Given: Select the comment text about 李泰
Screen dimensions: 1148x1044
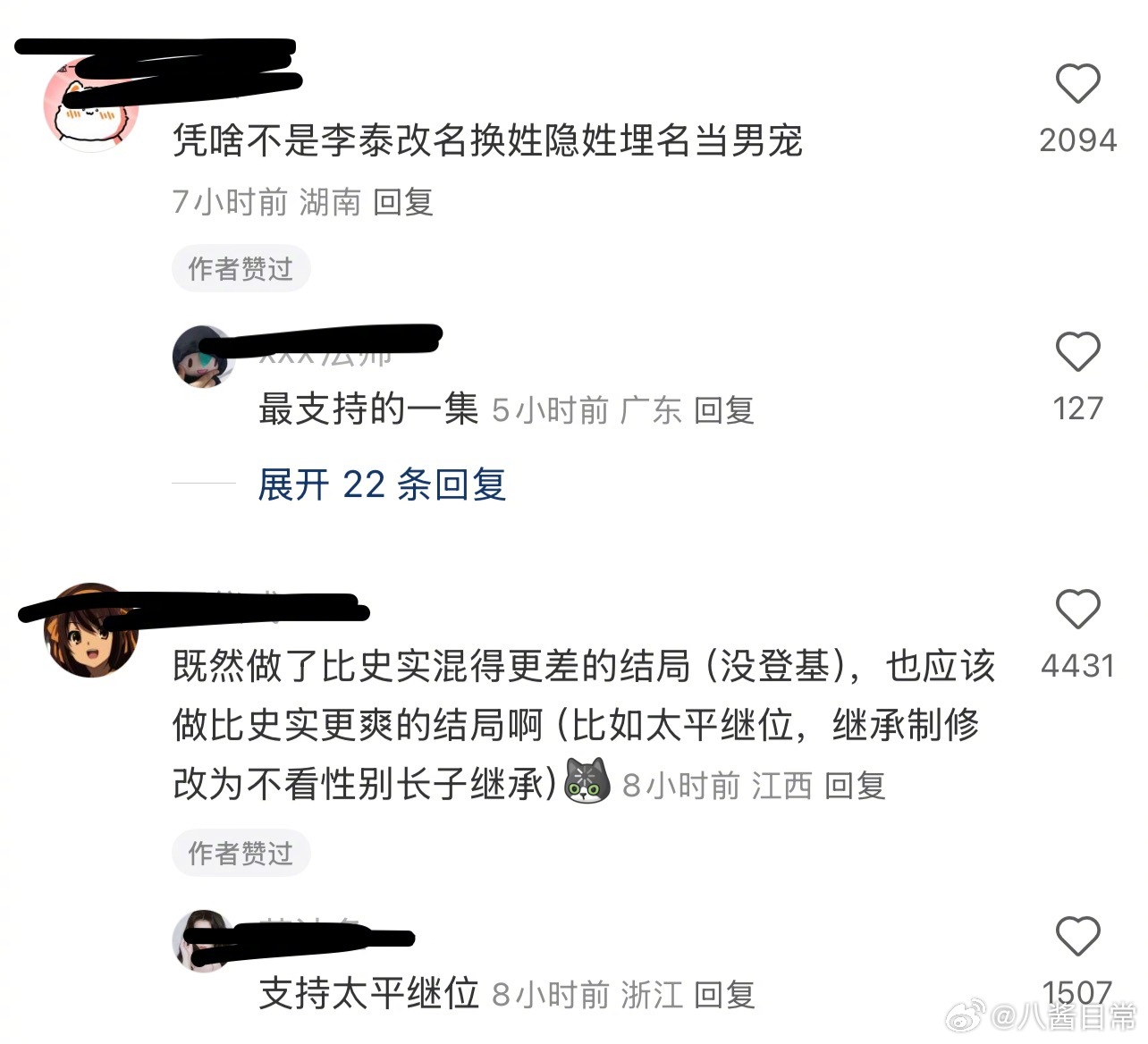Looking at the screenshot, I should (487, 140).
